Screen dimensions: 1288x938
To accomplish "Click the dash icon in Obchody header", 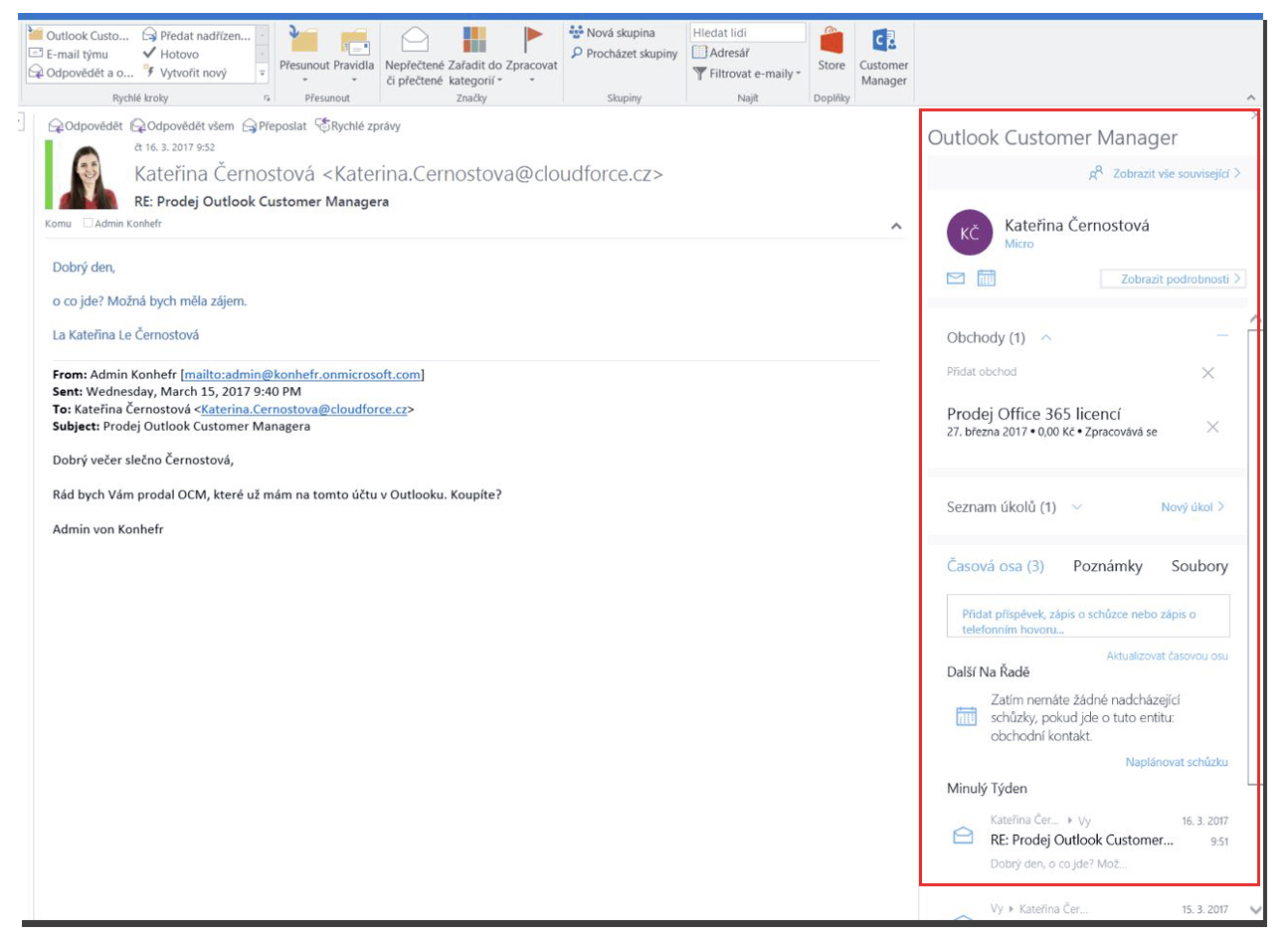I will point(1222,336).
